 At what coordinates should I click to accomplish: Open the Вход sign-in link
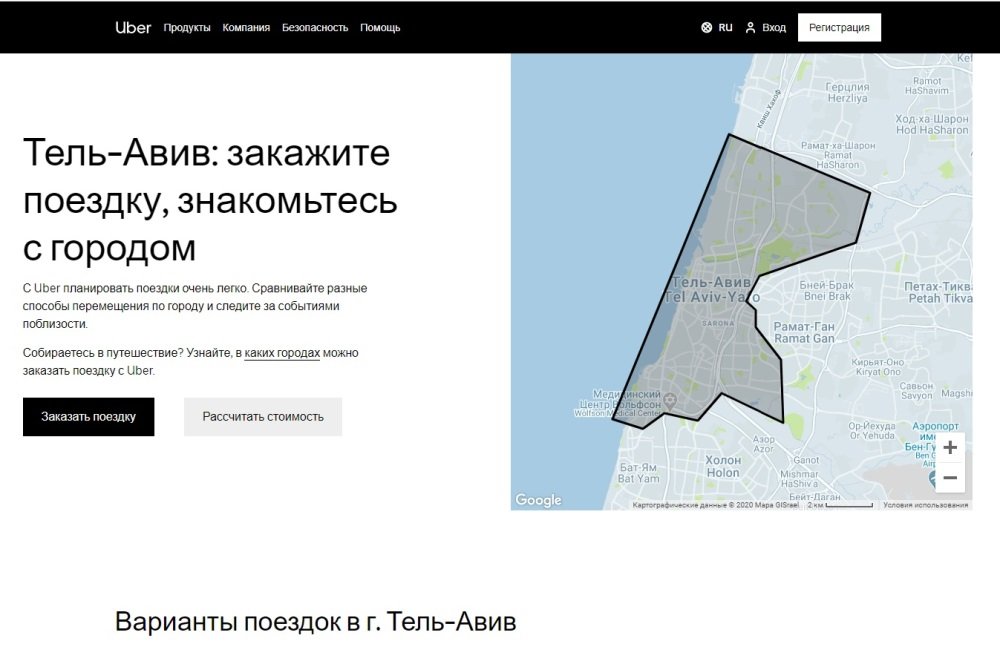(x=774, y=27)
